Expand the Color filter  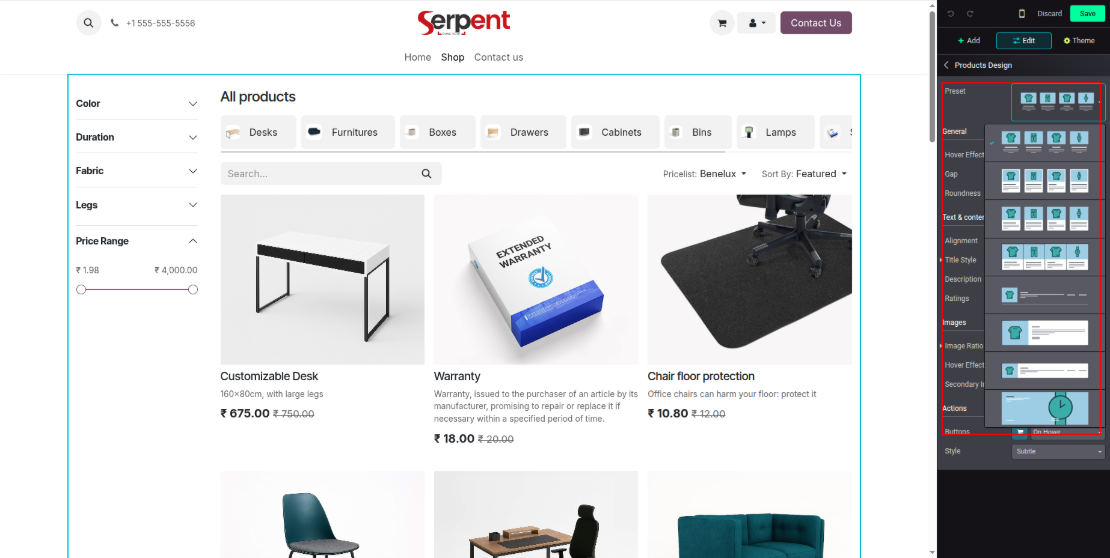tap(137, 103)
